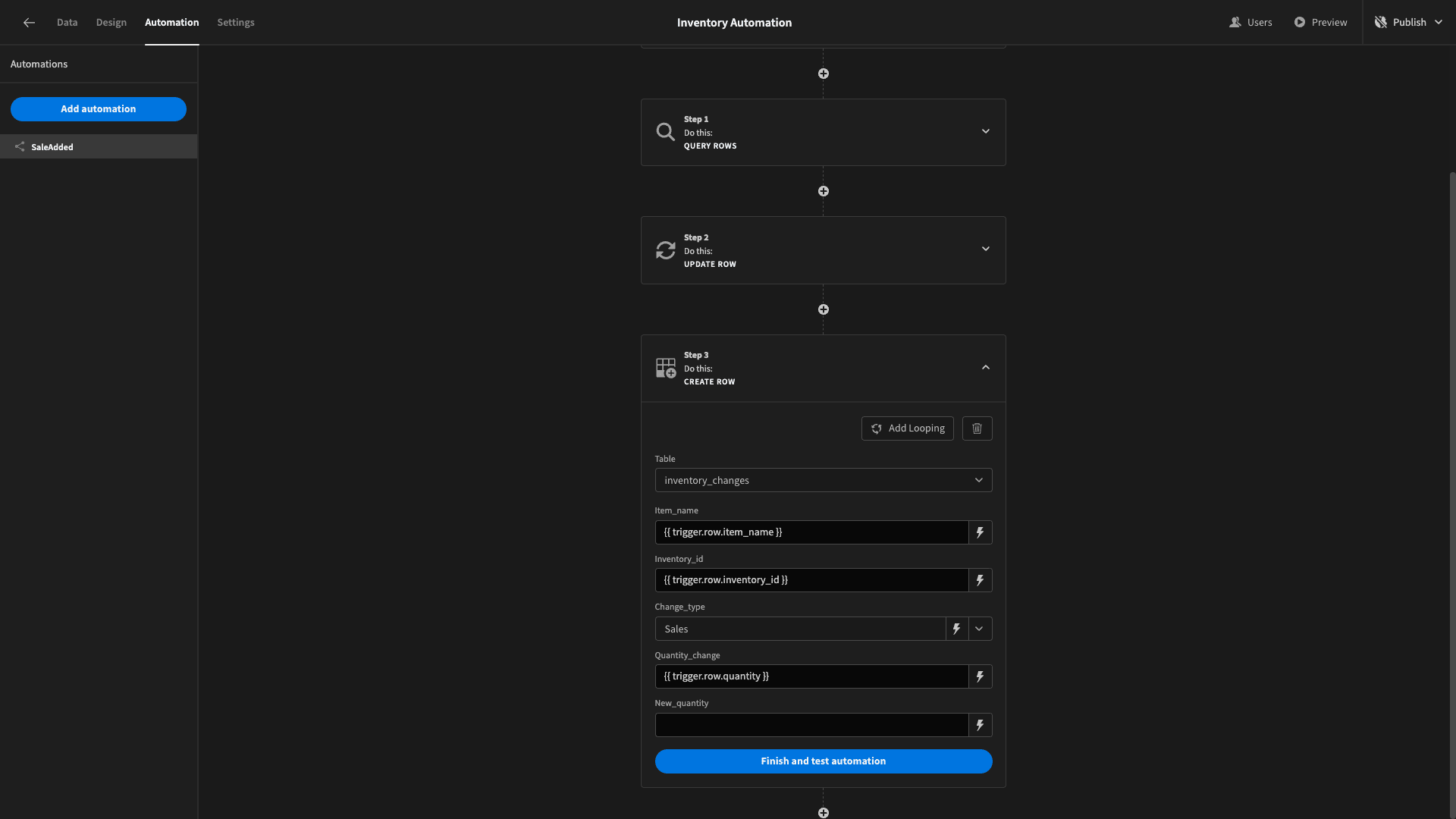Open bindings for the Change_type field
The image size is (1456, 819).
[957, 629]
